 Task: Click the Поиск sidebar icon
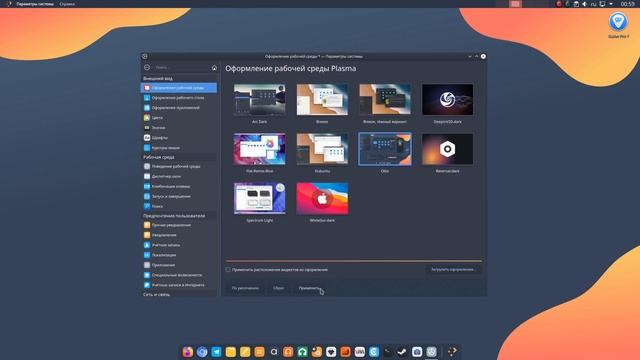[147, 207]
